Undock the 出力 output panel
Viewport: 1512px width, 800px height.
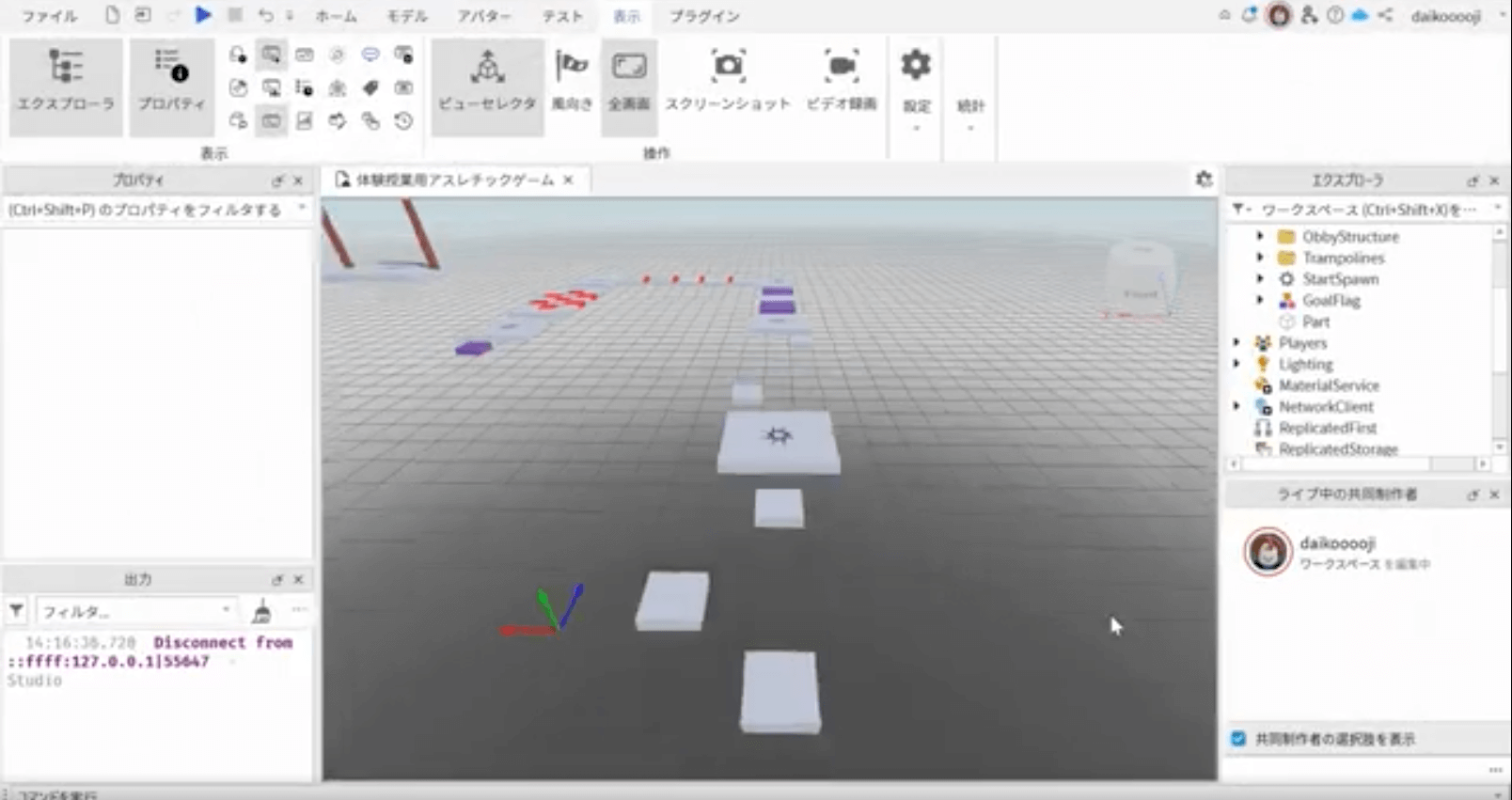pyautogui.click(x=277, y=580)
